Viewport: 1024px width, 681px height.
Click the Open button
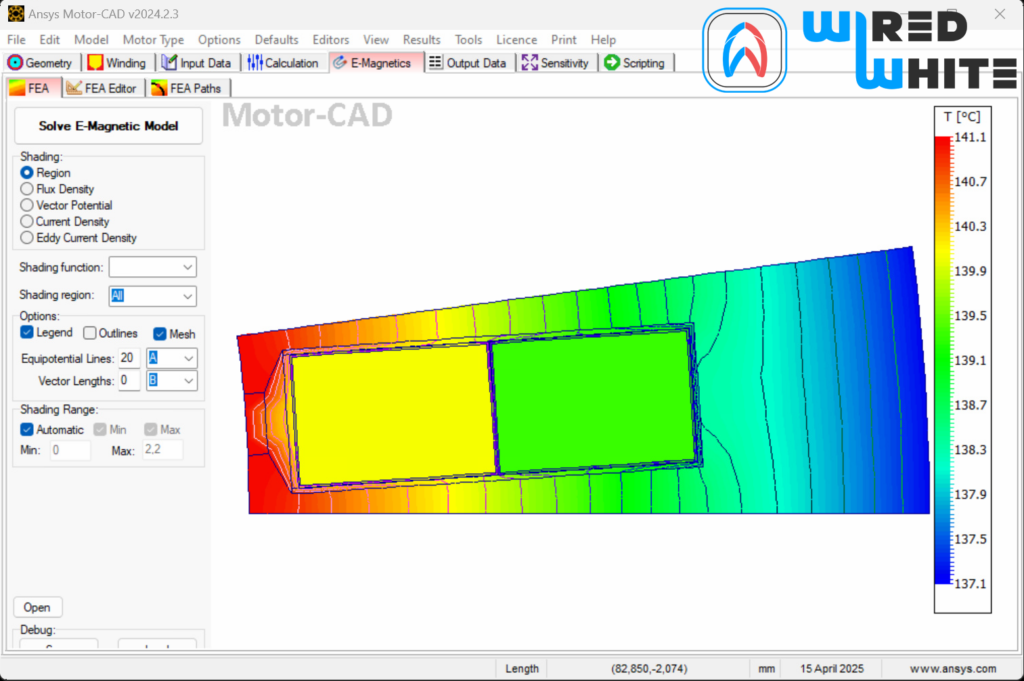click(x=37, y=607)
